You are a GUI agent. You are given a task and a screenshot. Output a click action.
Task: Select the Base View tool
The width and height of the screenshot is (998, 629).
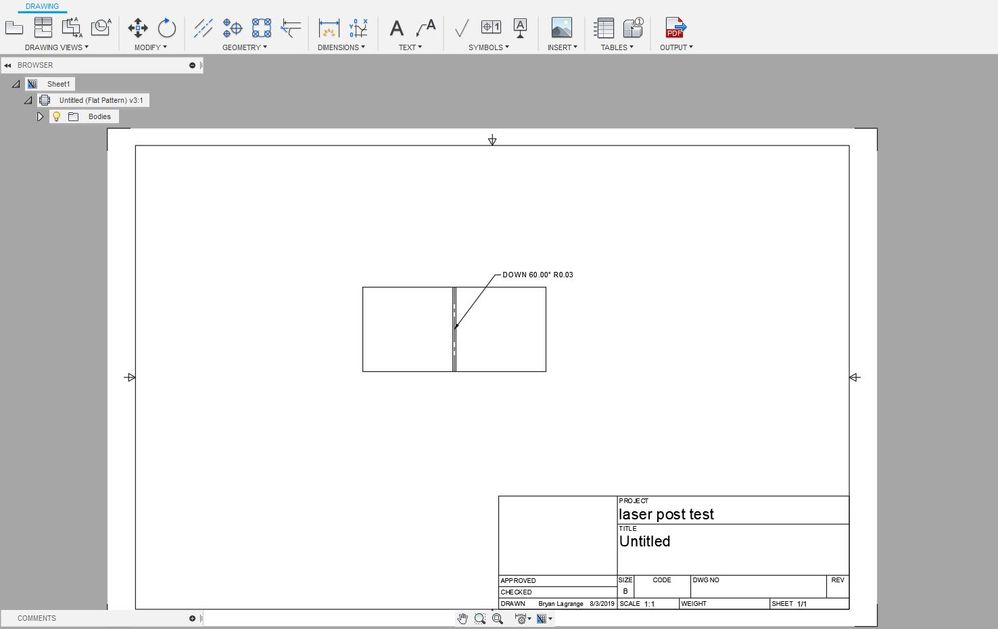click(x=14, y=27)
